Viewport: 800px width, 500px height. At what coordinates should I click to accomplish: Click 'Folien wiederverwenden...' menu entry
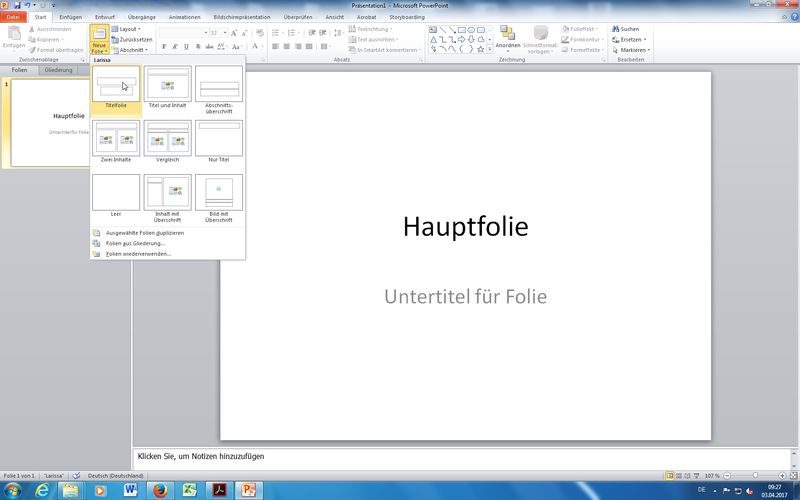[138, 254]
